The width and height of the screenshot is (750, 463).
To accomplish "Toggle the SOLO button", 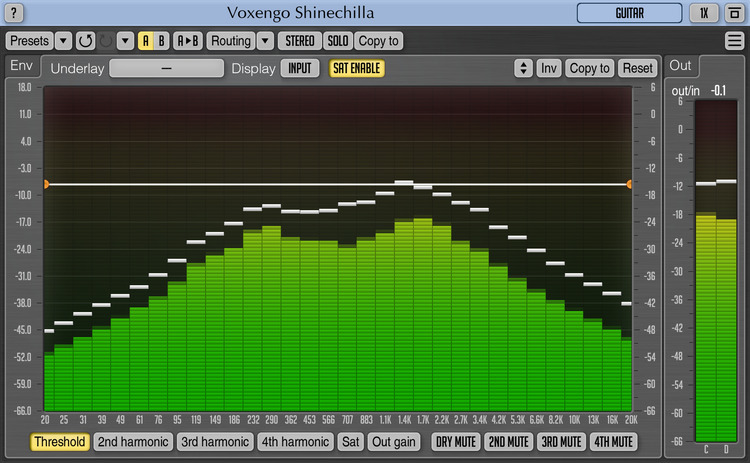I will tap(338, 41).
